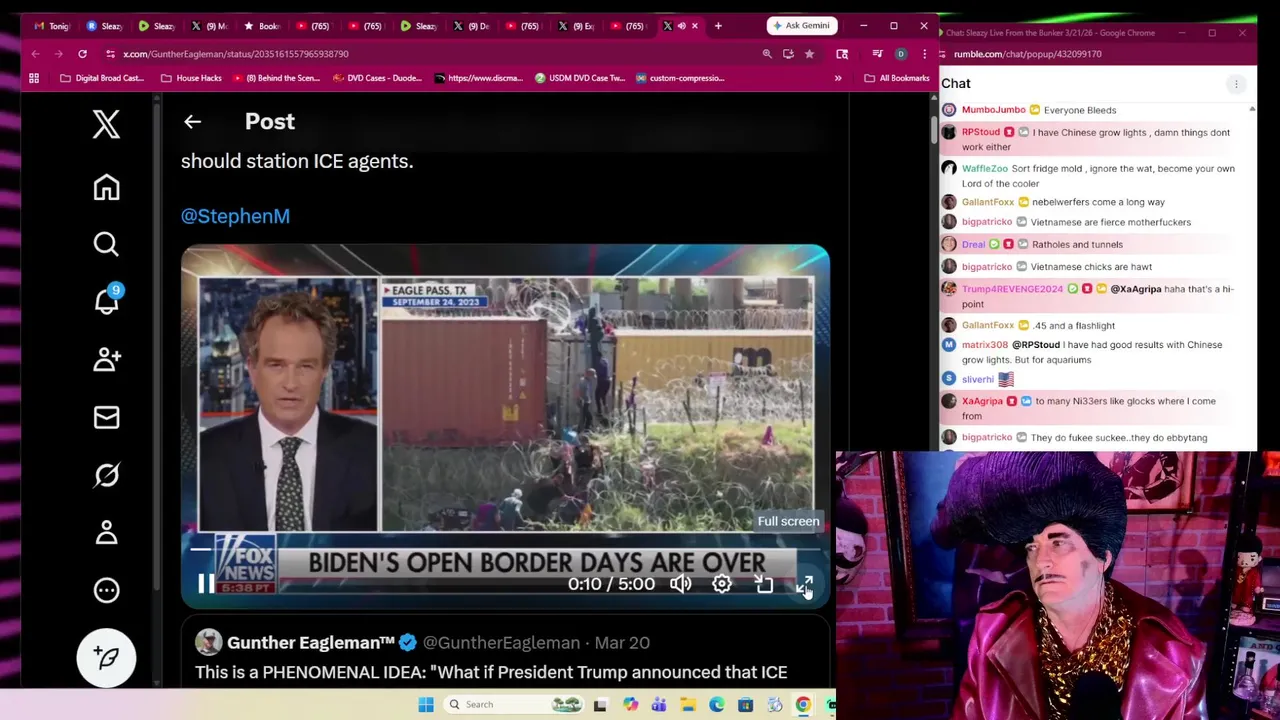
Task: Open the media control toolbar icon
Action: [877, 54]
